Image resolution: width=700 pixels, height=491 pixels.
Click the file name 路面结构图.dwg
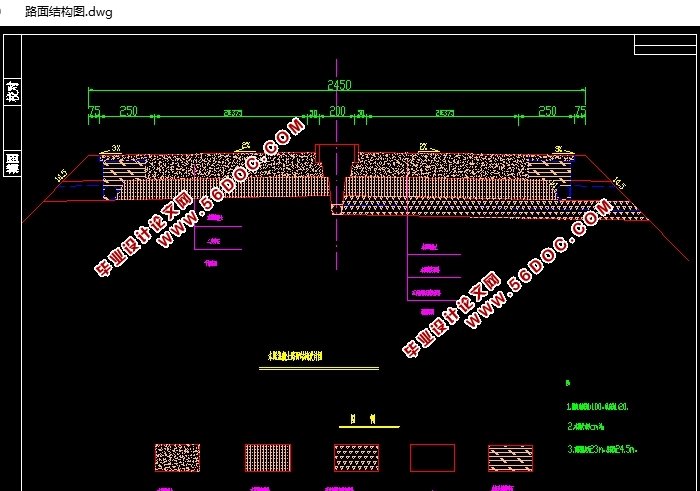[69, 12]
